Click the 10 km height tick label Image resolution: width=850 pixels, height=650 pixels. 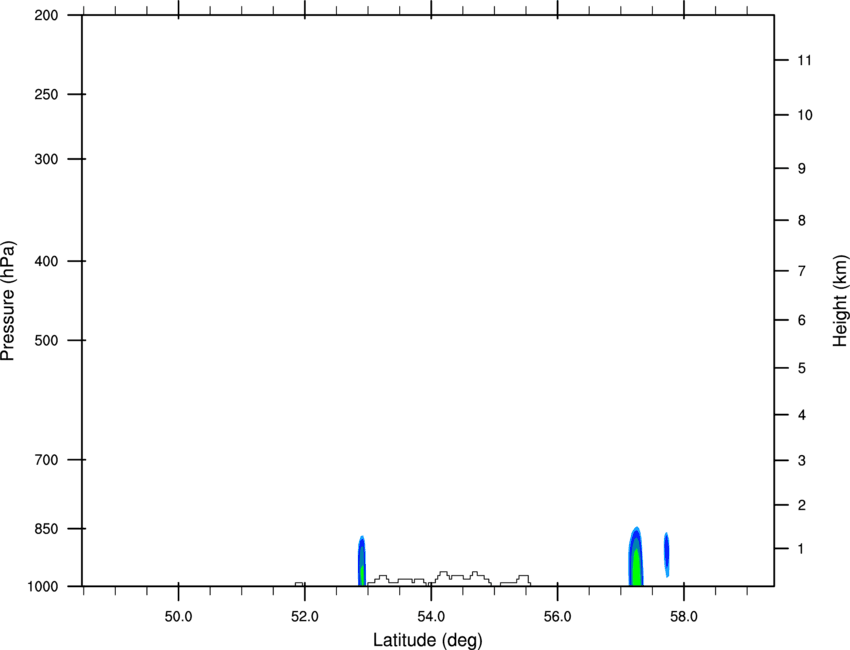click(x=805, y=115)
